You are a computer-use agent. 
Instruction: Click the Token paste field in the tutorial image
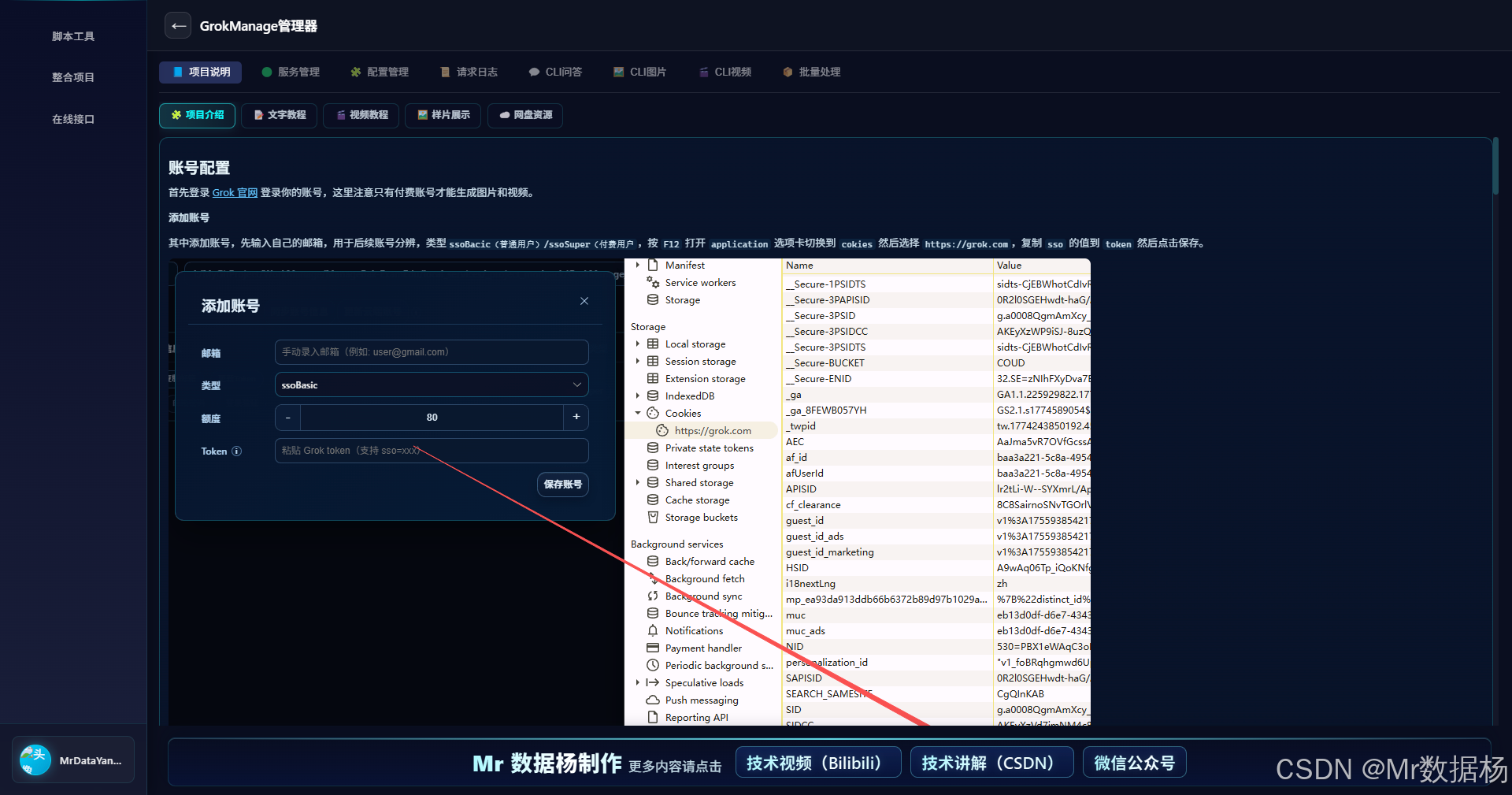(432, 451)
